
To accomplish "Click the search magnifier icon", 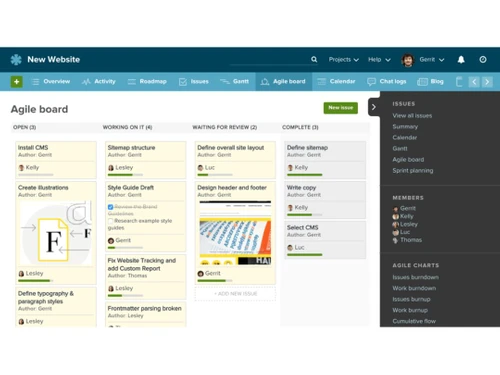I will (314, 59).
